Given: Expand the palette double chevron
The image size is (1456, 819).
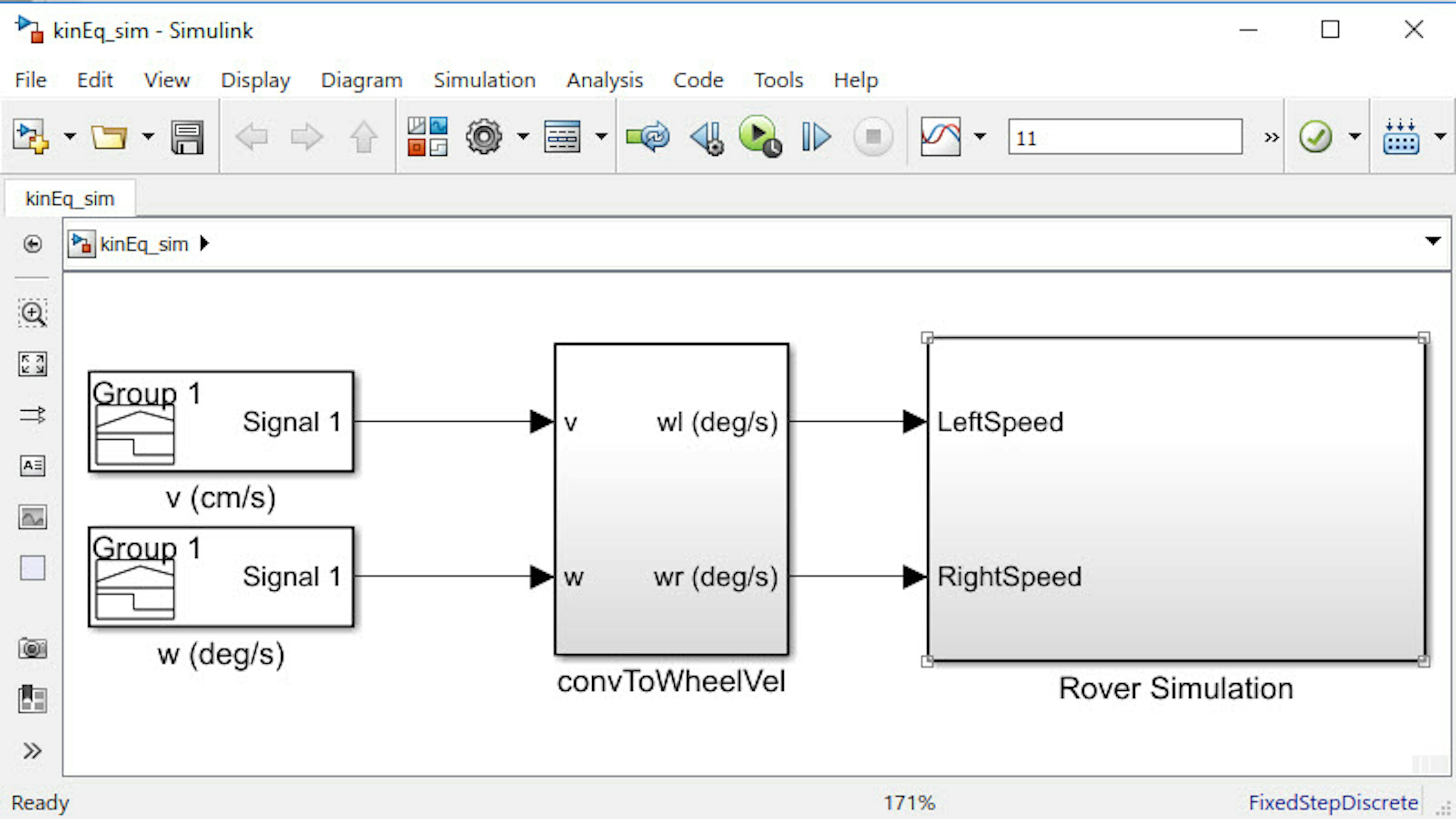Looking at the screenshot, I should 32,751.
